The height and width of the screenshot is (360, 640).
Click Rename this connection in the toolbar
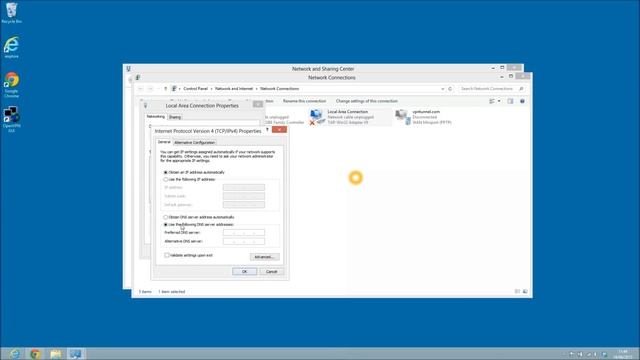304,101
